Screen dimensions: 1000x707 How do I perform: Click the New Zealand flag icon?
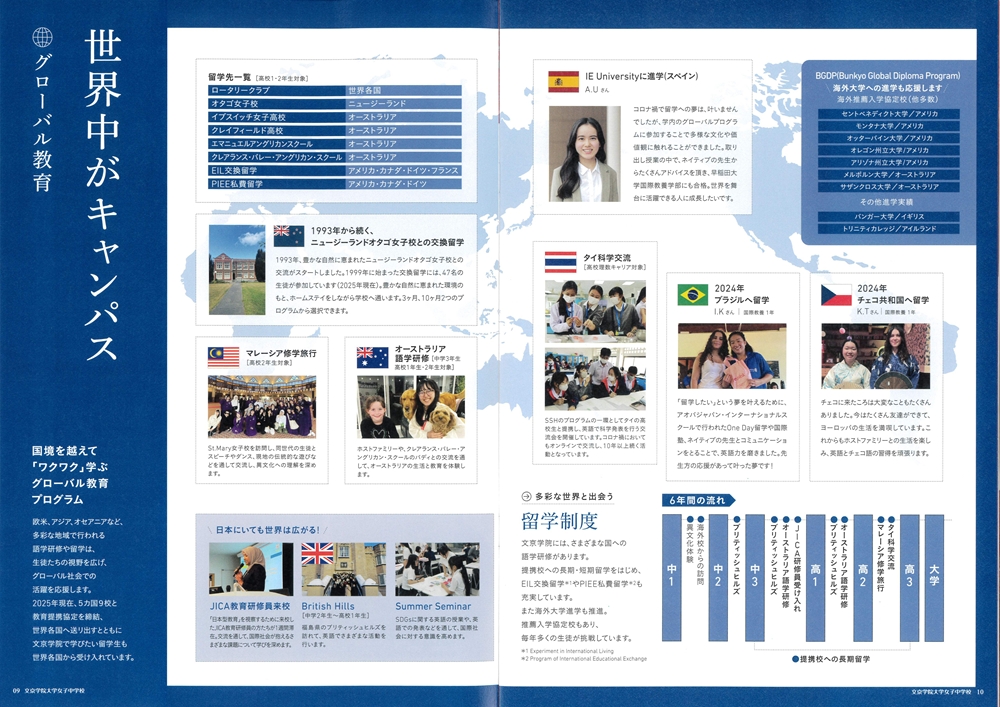tap(288, 235)
